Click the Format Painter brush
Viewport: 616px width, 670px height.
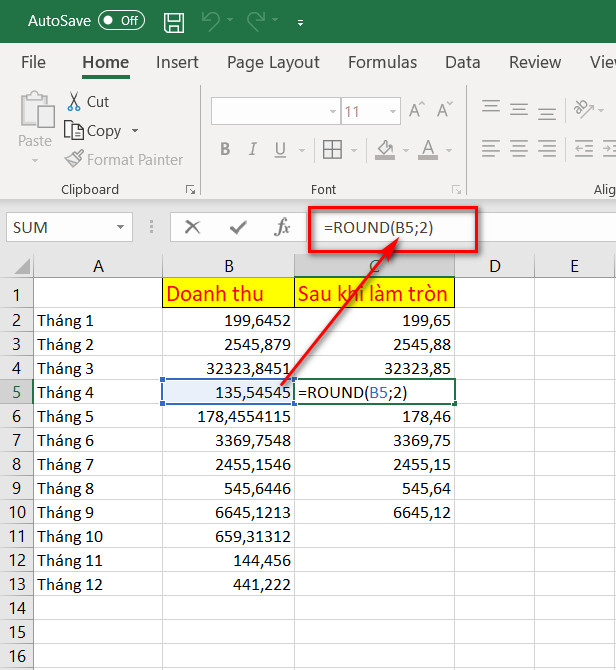click(74, 160)
